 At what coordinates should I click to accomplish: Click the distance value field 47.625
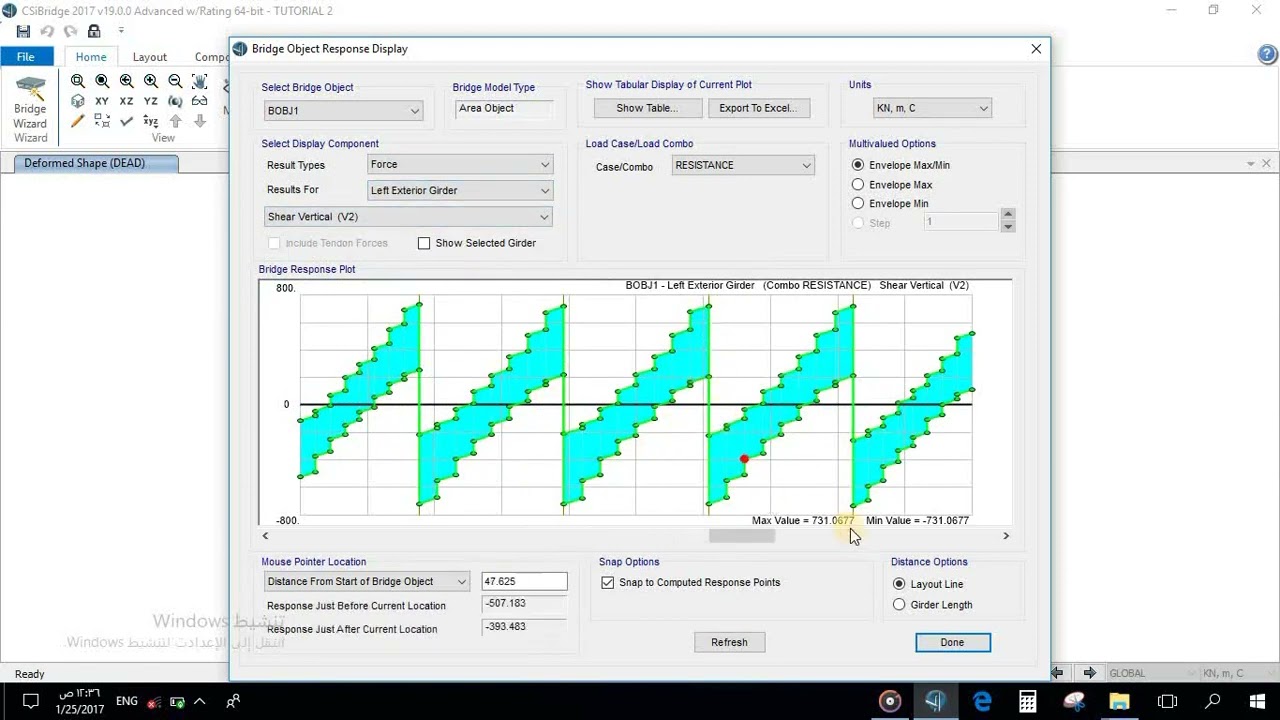click(524, 581)
